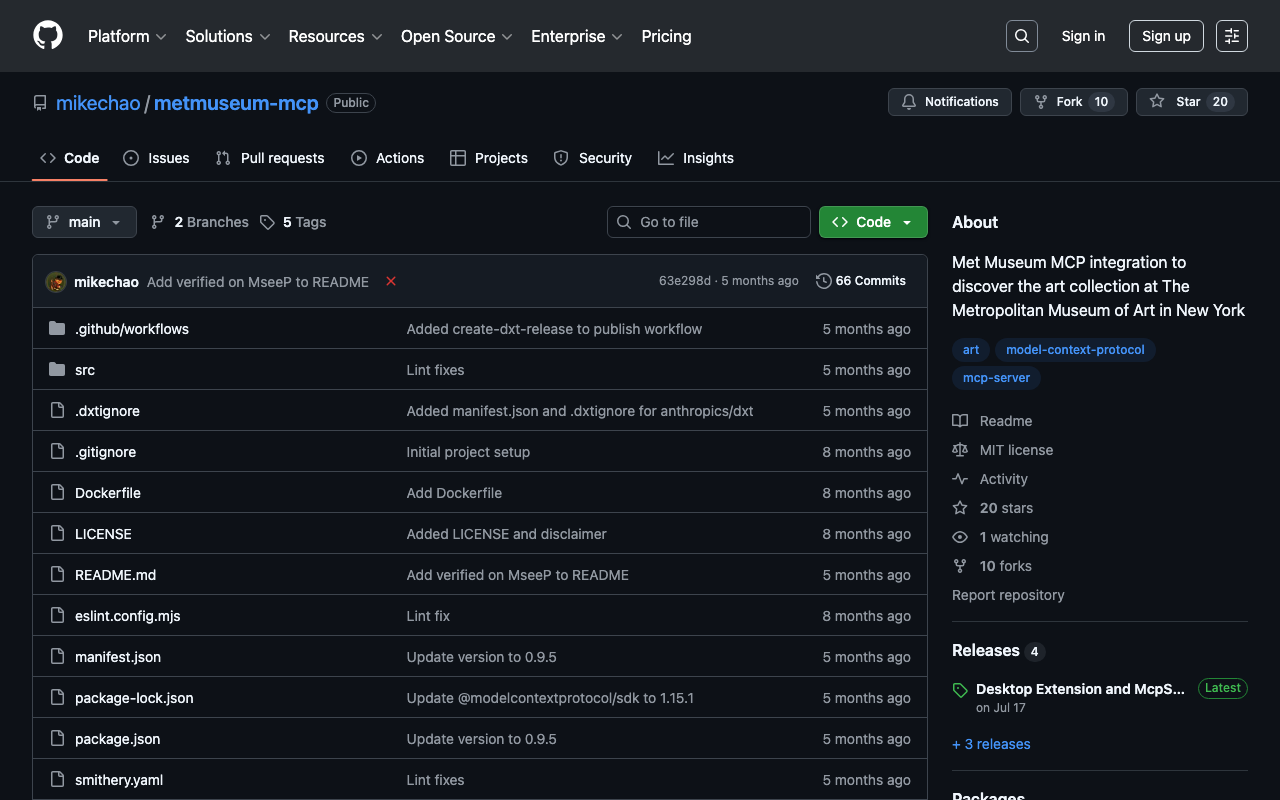Open the green Code dropdown
Viewport: 1280px width, 800px height.
(x=873, y=222)
